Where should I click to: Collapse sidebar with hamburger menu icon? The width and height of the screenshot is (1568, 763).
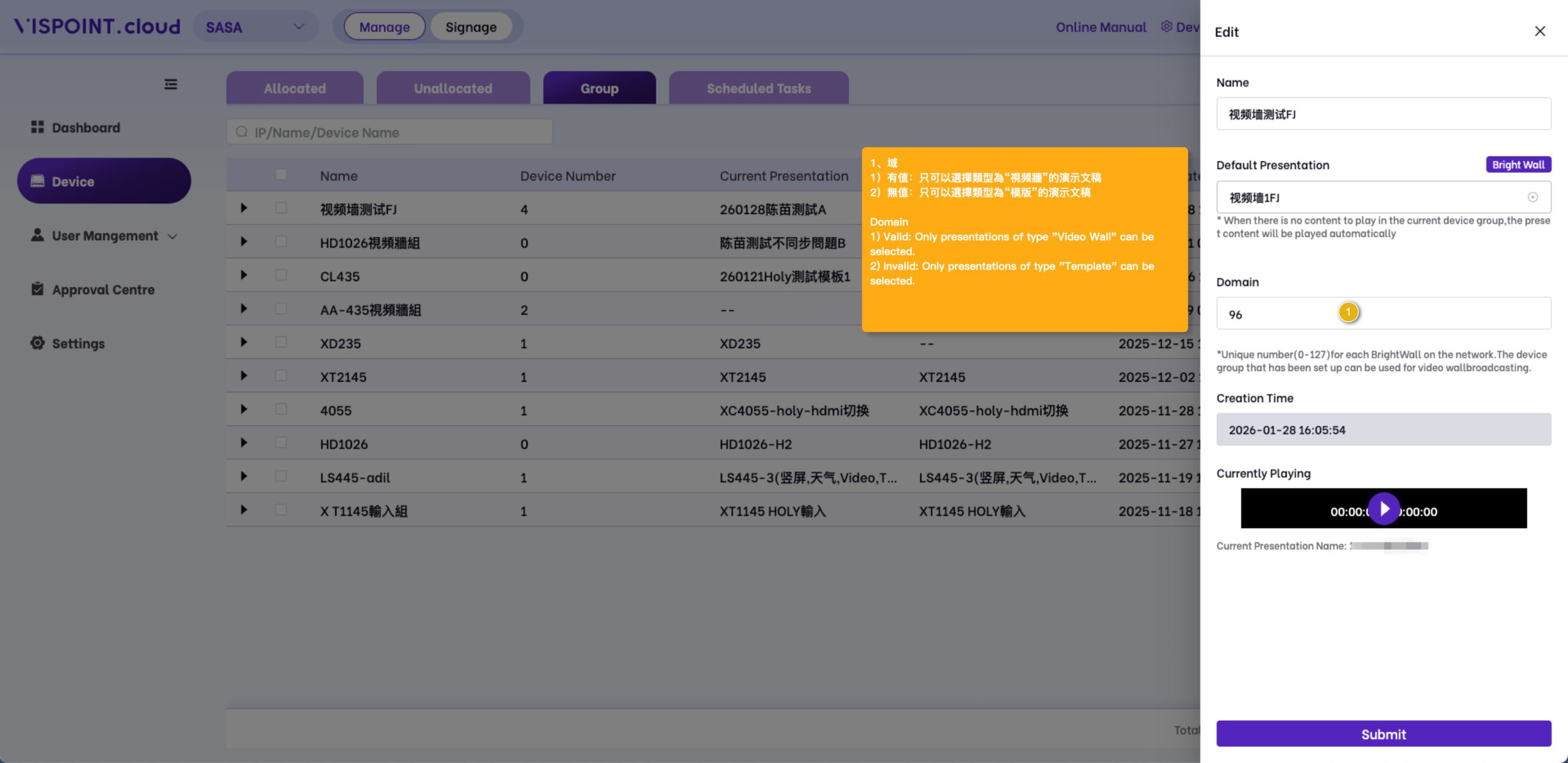click(171, 84)
